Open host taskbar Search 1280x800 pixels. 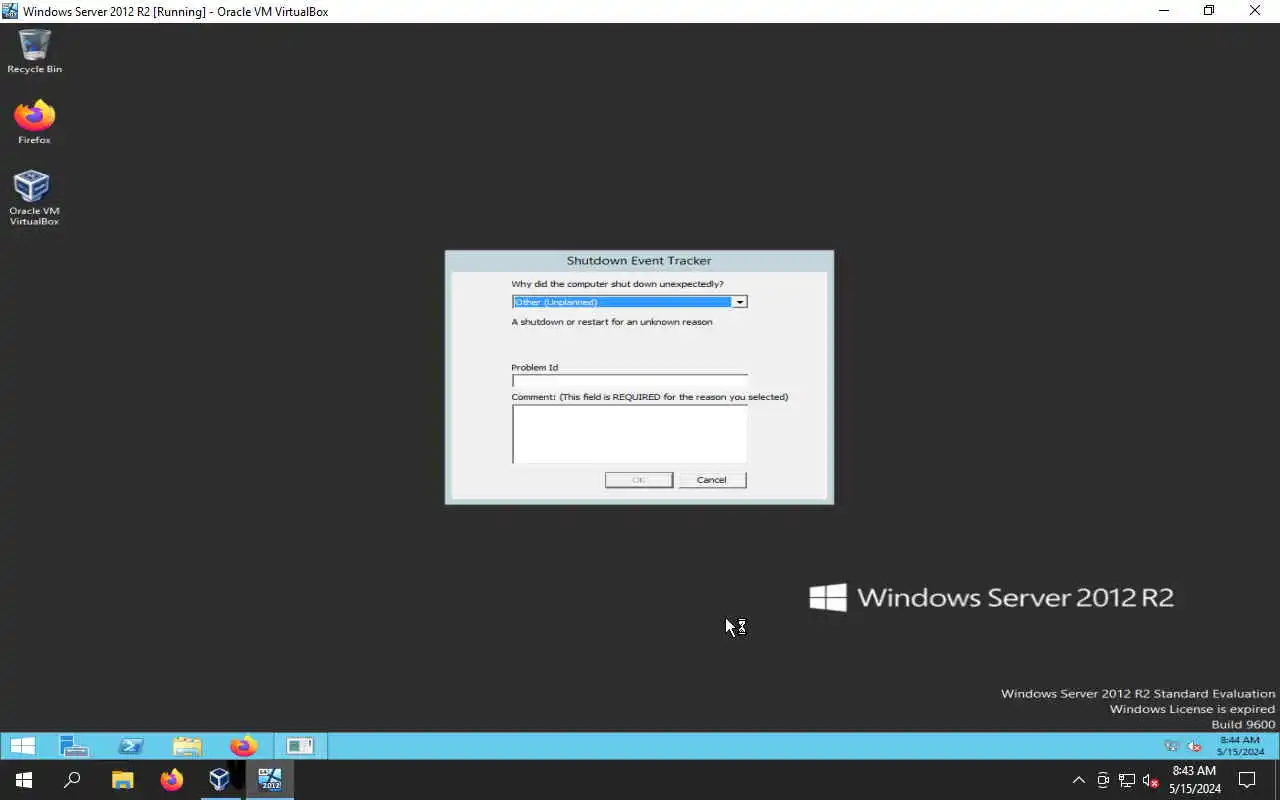tap(72, 780)
